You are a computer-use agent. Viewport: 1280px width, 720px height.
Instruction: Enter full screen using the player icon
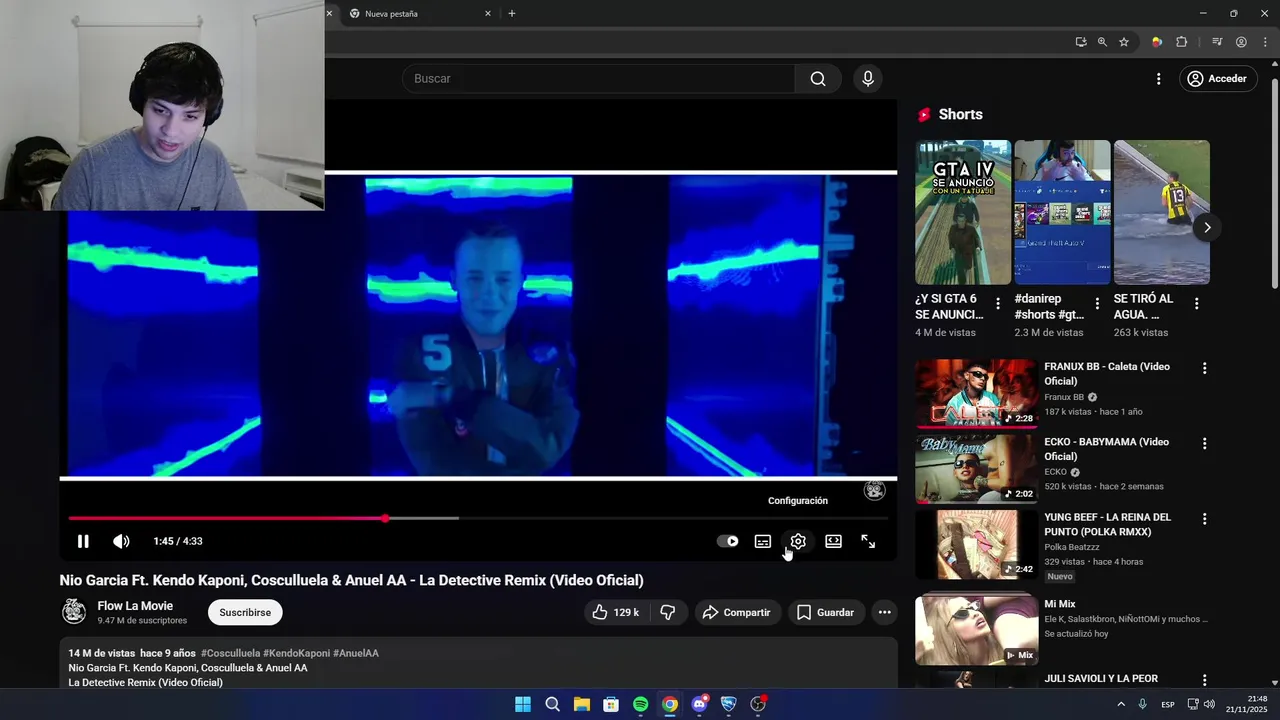[x=868, y=541]
